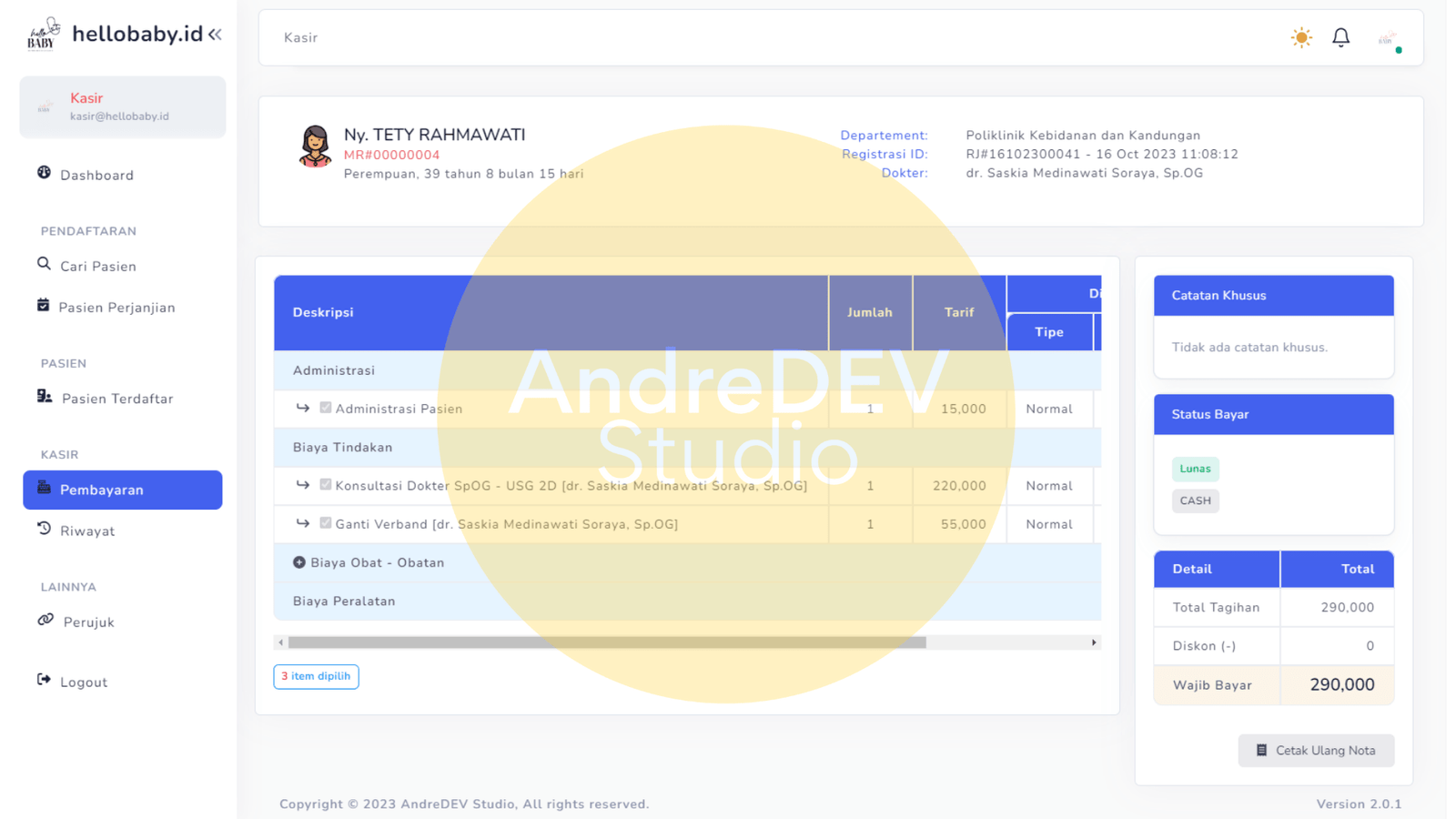Open Cari Pasien menu item

coord(97,267)
